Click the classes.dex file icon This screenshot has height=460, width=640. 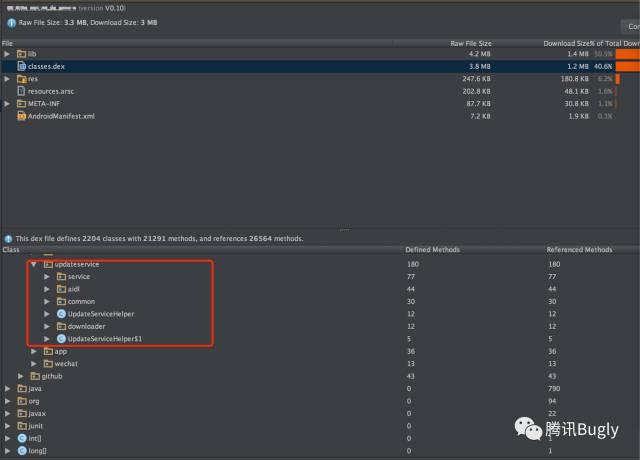pos(22,66)
